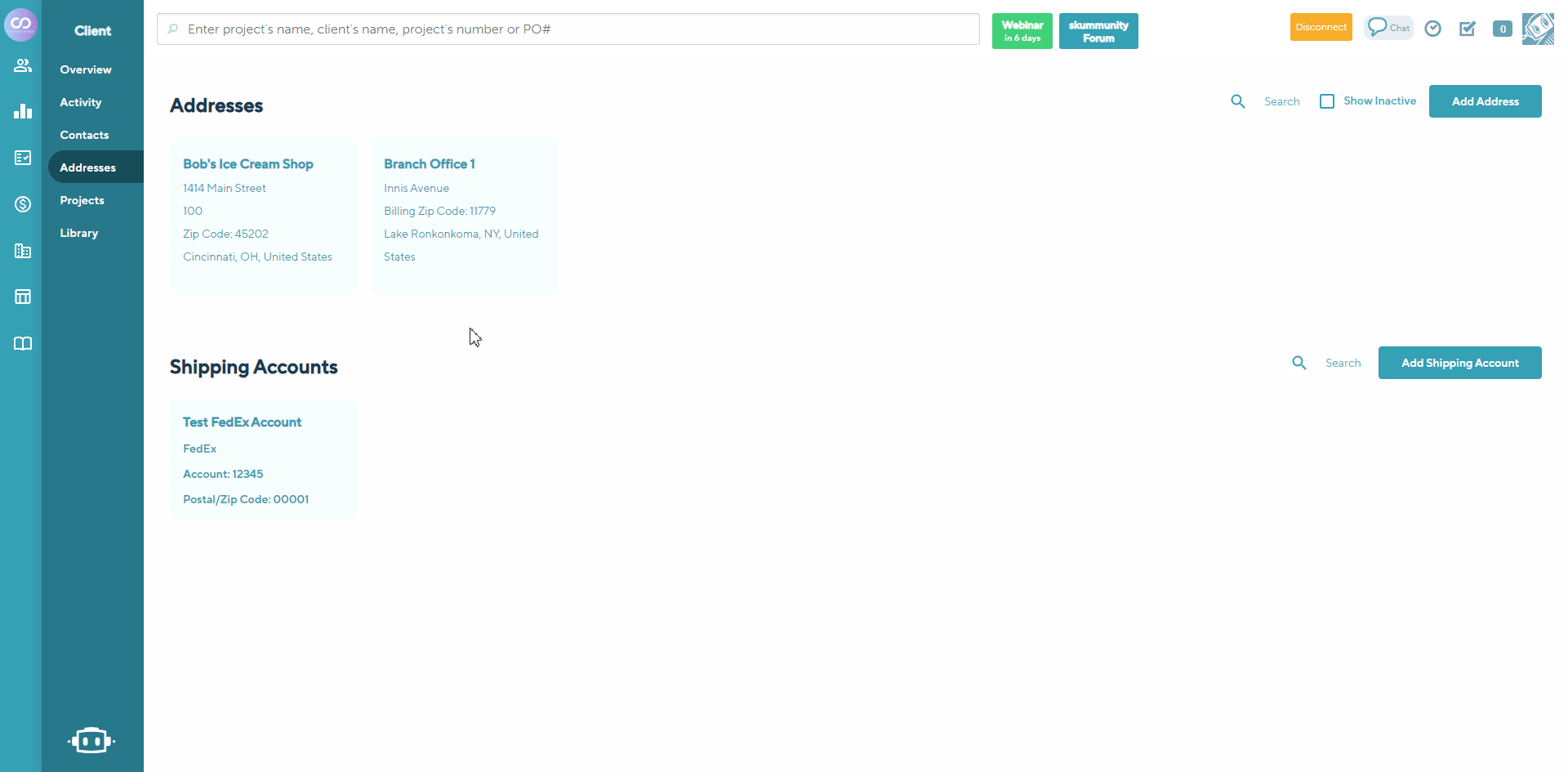This screenshot has width=1568, height=772.
Task: Open the notifications counter showing 0
Action: [1503, 28]
